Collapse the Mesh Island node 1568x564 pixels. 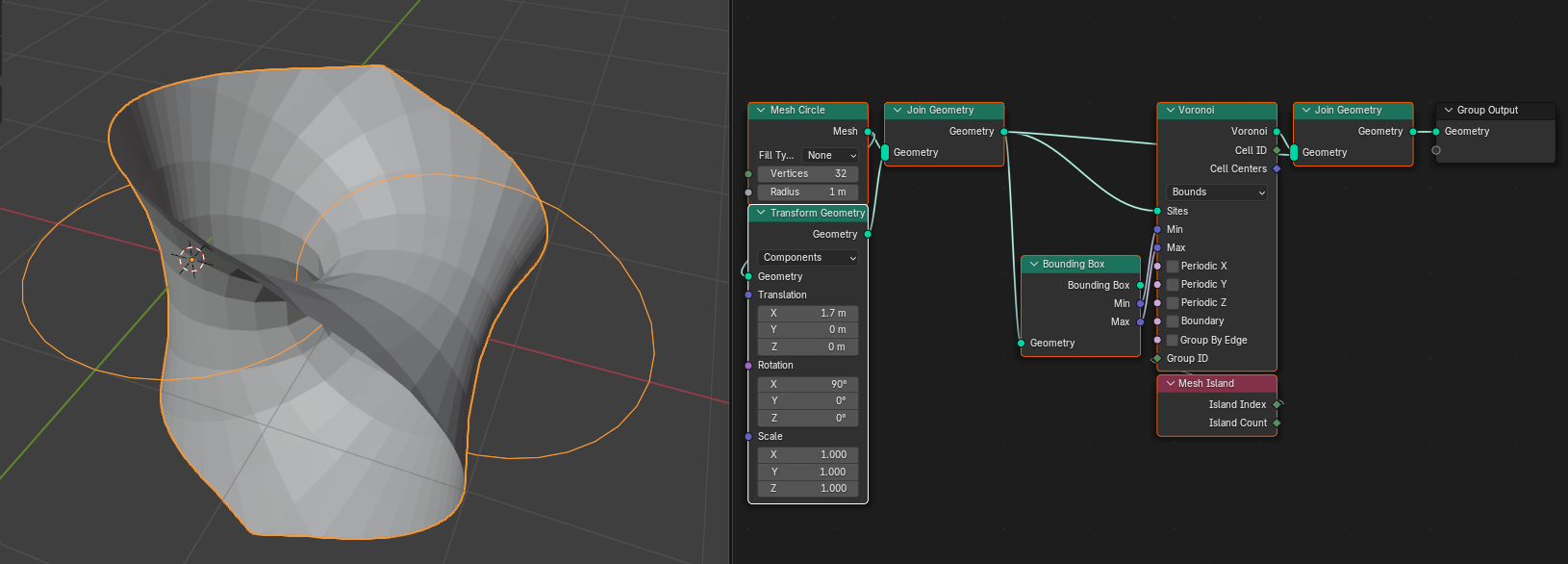pyautogui.click(x=1170, y=384)
